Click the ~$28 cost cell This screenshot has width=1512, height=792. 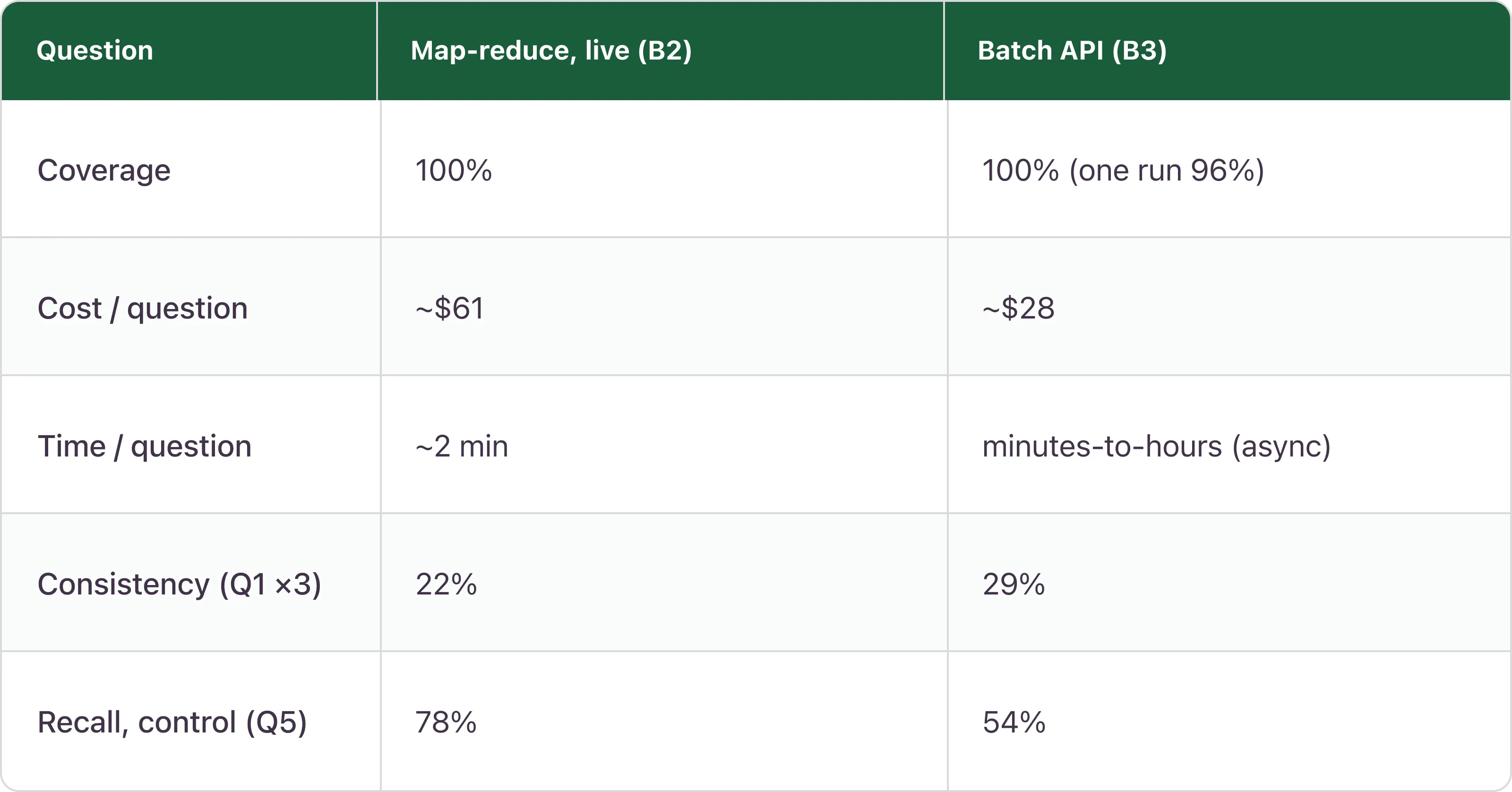point(1018,308)
